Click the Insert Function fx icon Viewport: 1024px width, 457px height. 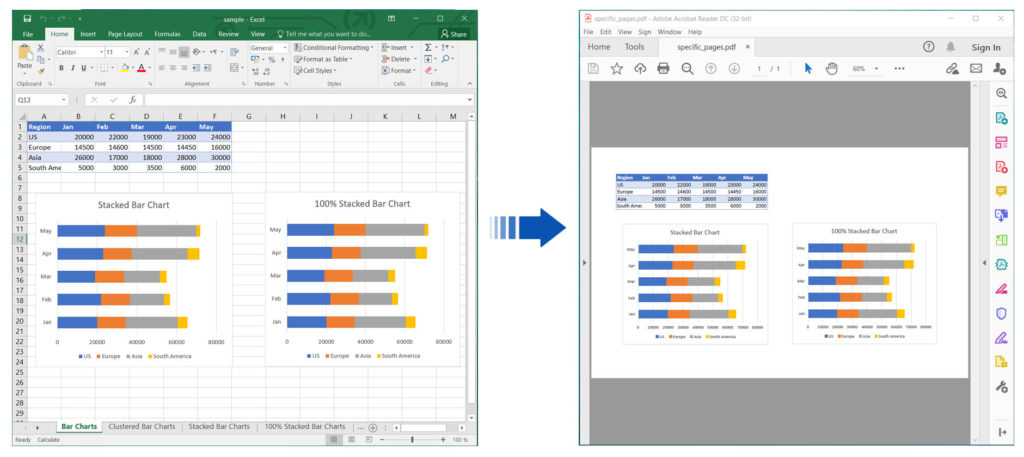pos(132,100)
